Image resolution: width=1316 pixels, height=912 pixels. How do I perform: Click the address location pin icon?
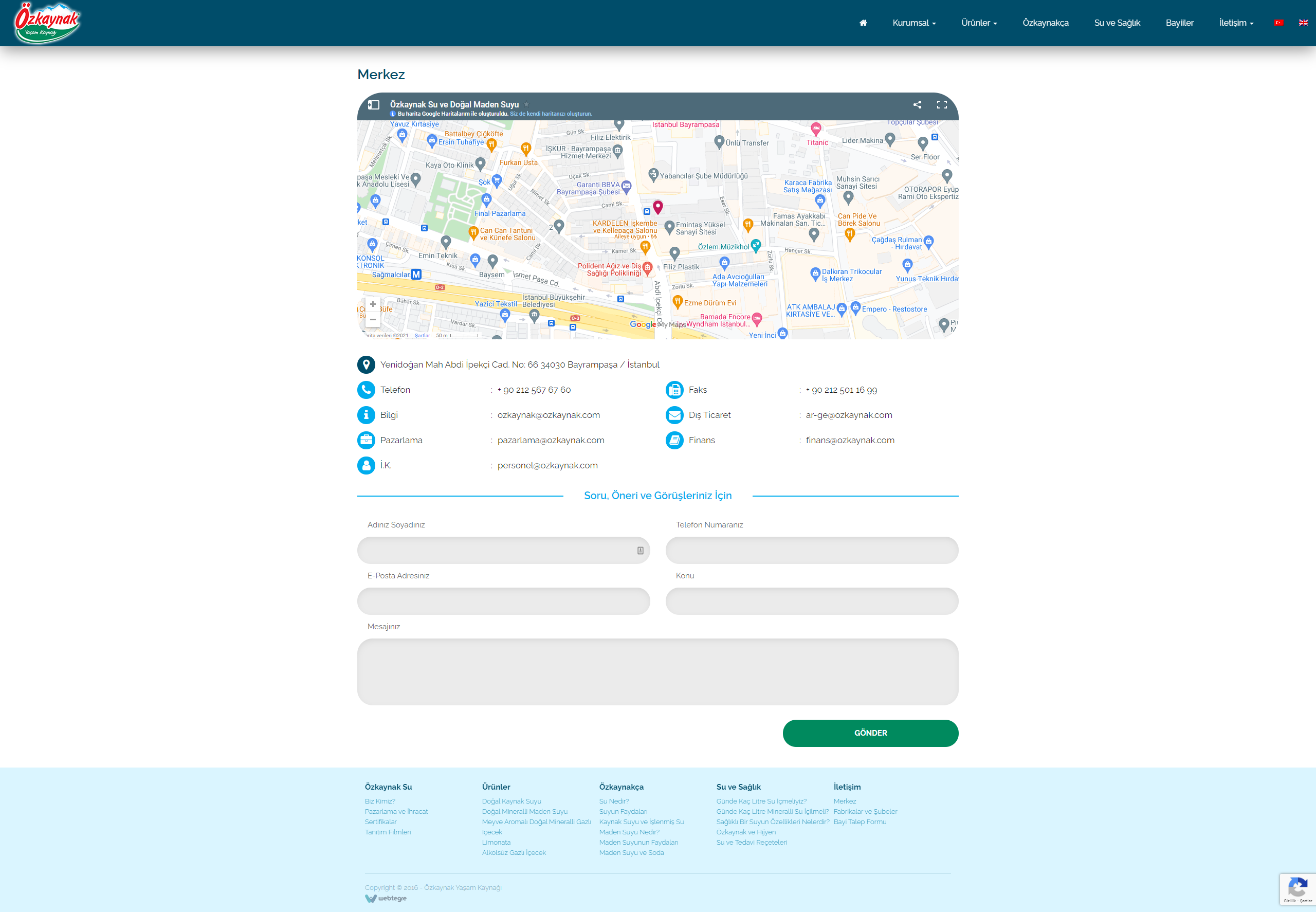[365, 364]
